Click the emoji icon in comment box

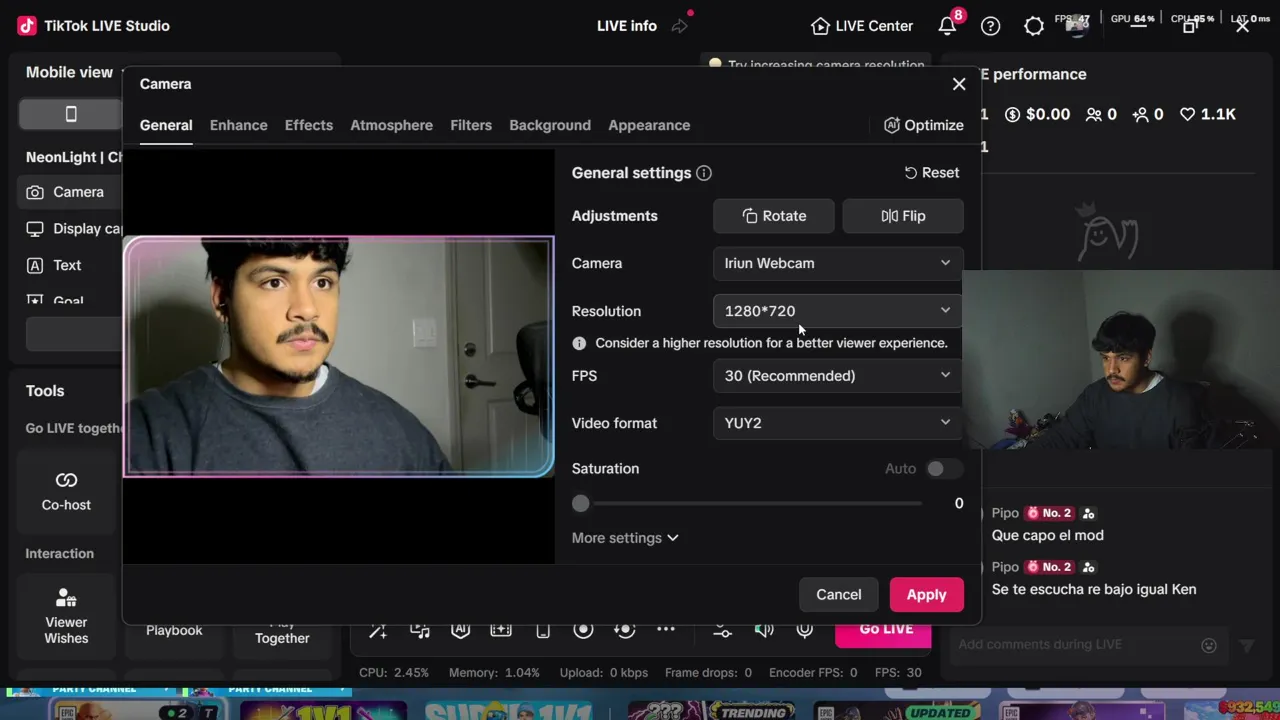(1209, 645)
